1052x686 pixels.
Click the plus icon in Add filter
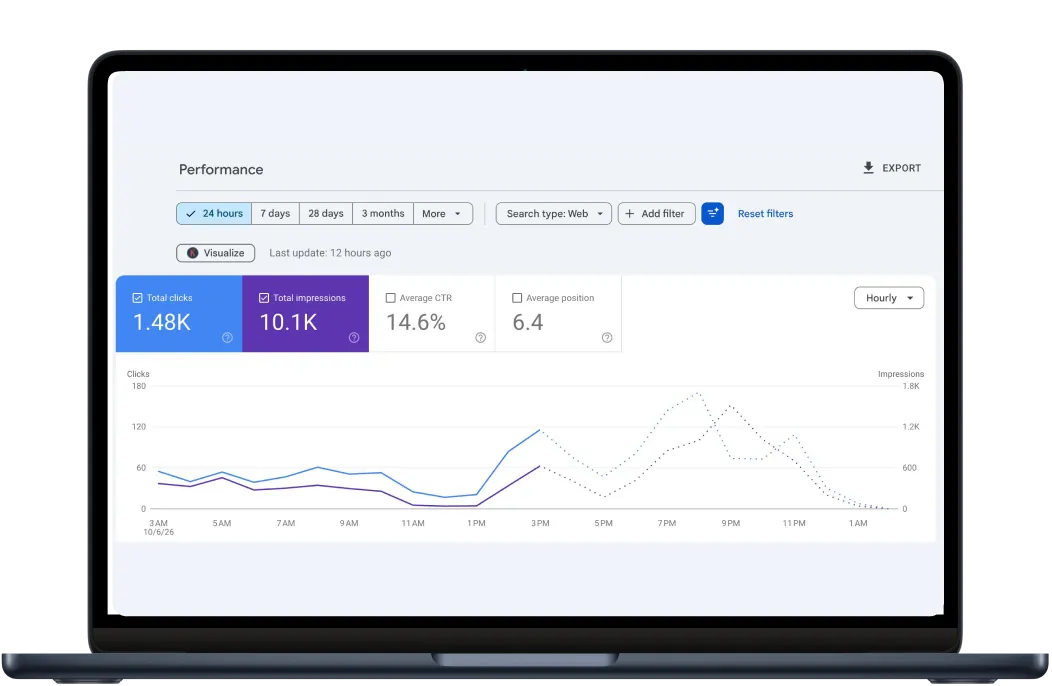pos(629,213)
